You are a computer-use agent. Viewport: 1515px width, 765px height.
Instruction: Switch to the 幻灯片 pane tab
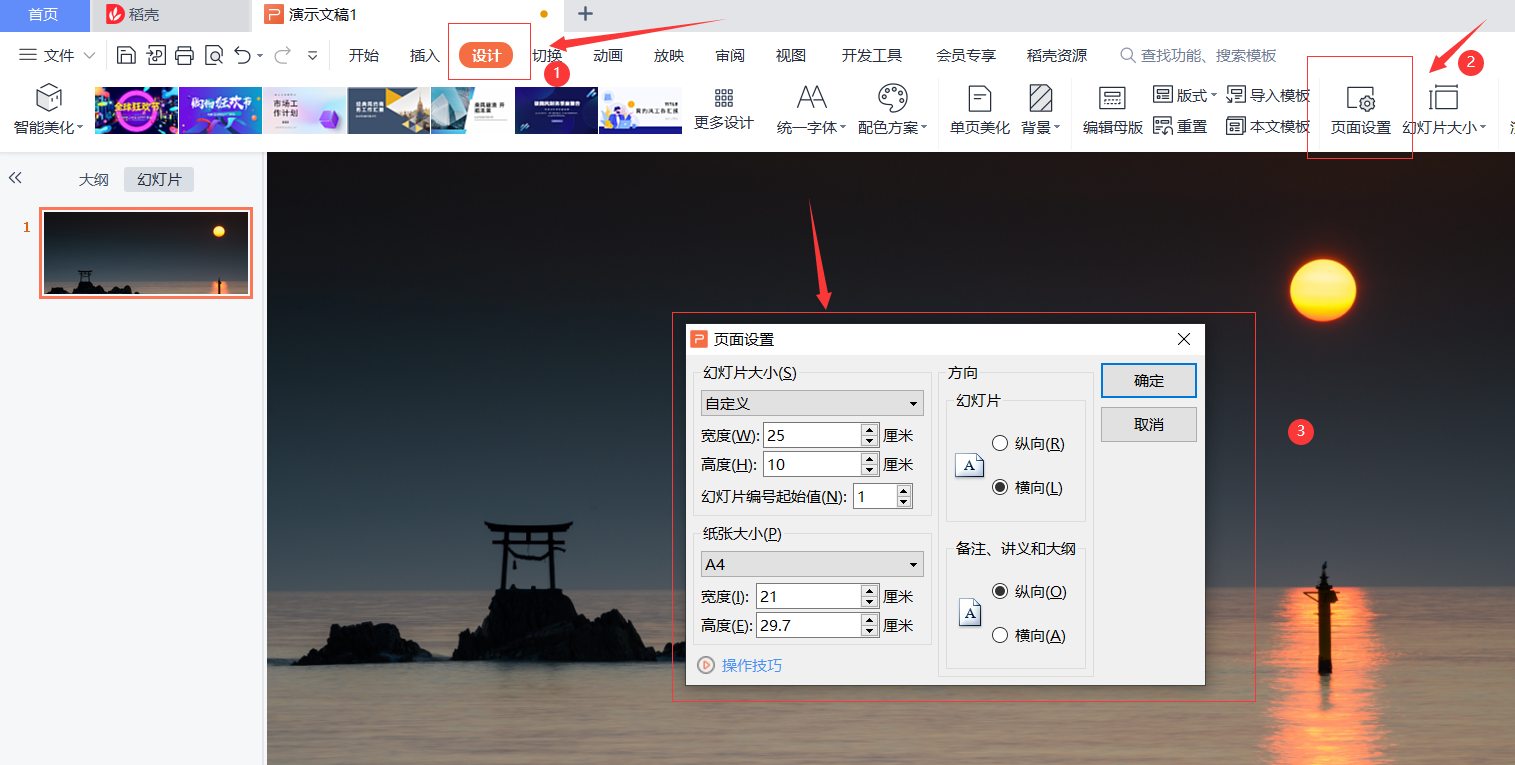(x=159, y=180)
